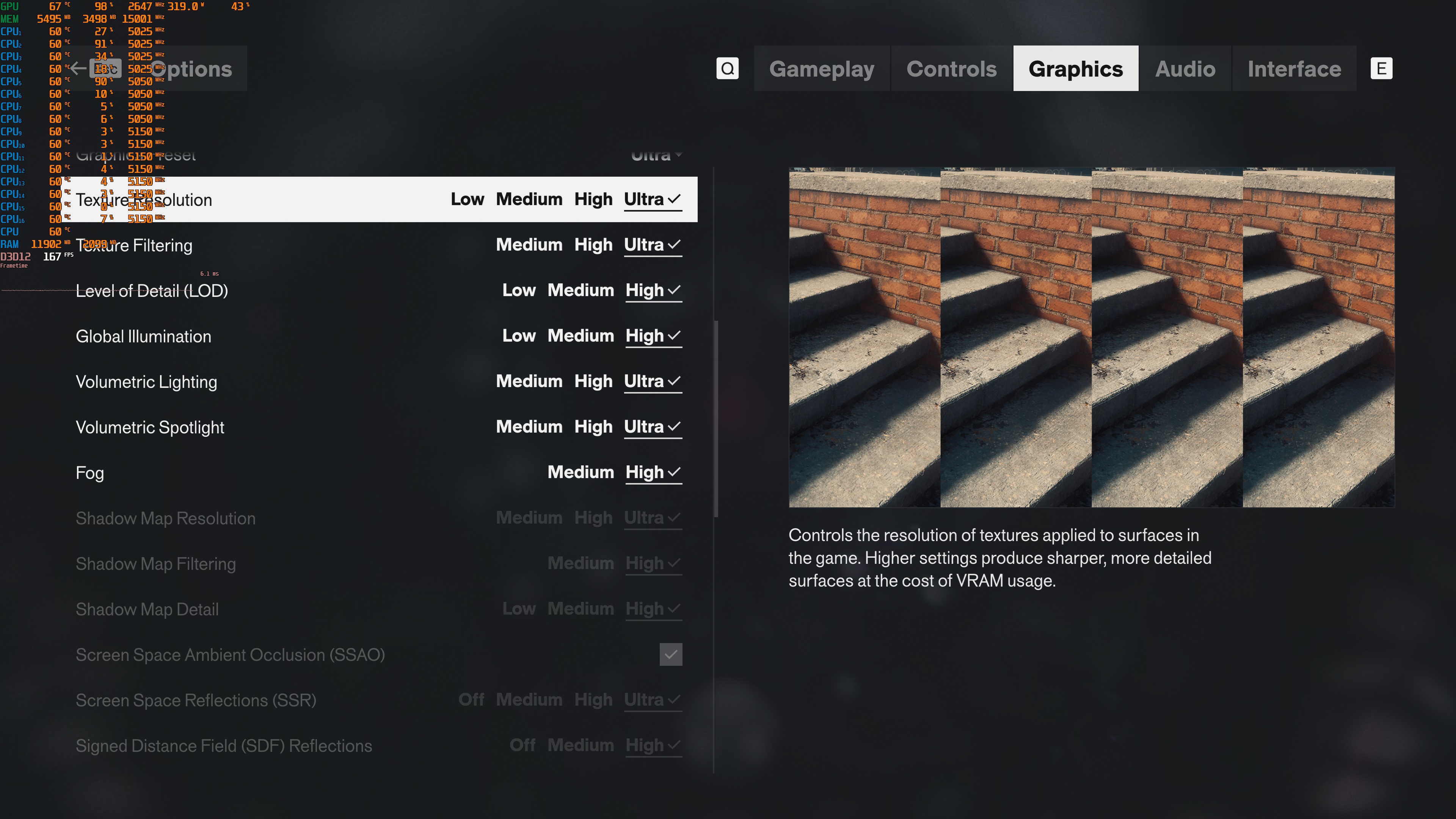Click the back arrow beside Options
The image size is (1456, 819).
[x=78, y=68]
